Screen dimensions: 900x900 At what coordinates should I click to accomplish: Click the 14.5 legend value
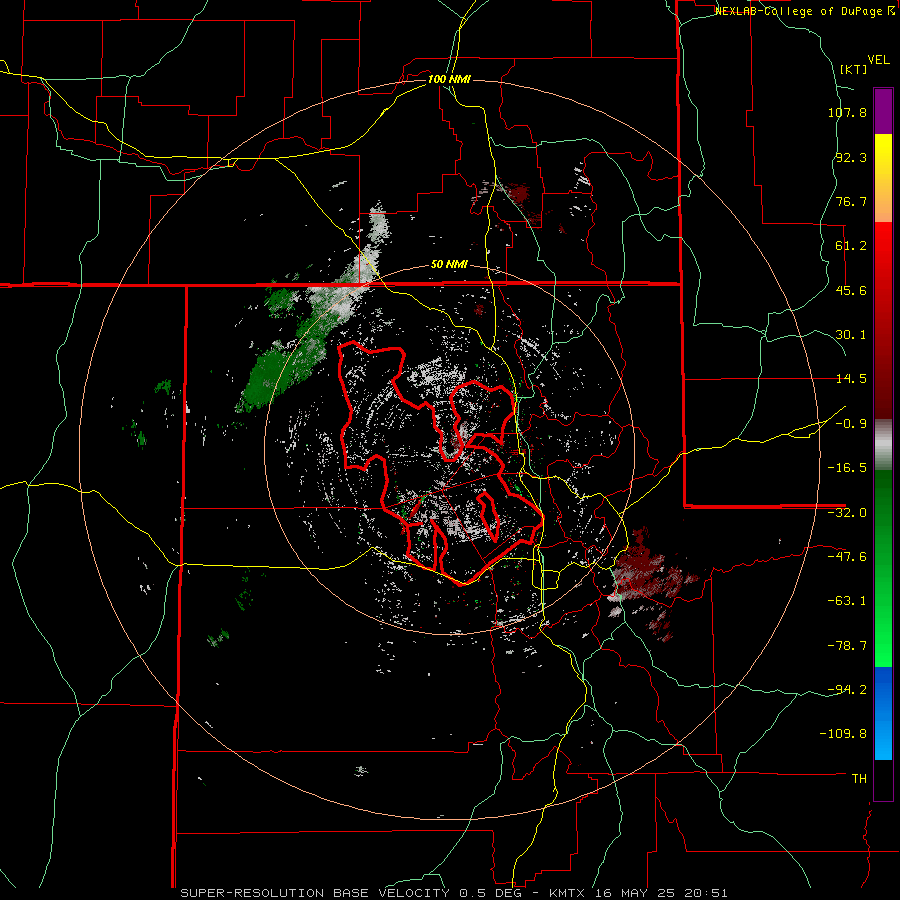coord(851,379)
